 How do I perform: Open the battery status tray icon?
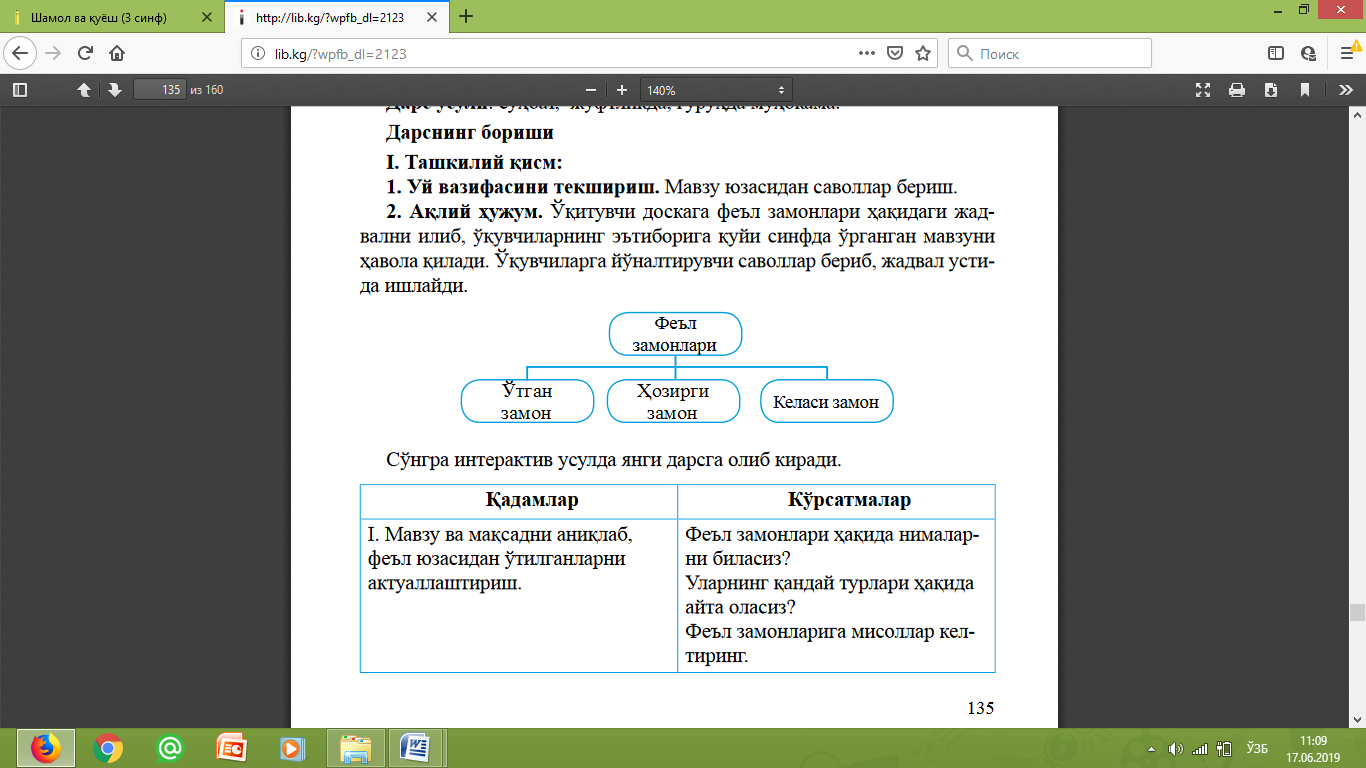1222,748
